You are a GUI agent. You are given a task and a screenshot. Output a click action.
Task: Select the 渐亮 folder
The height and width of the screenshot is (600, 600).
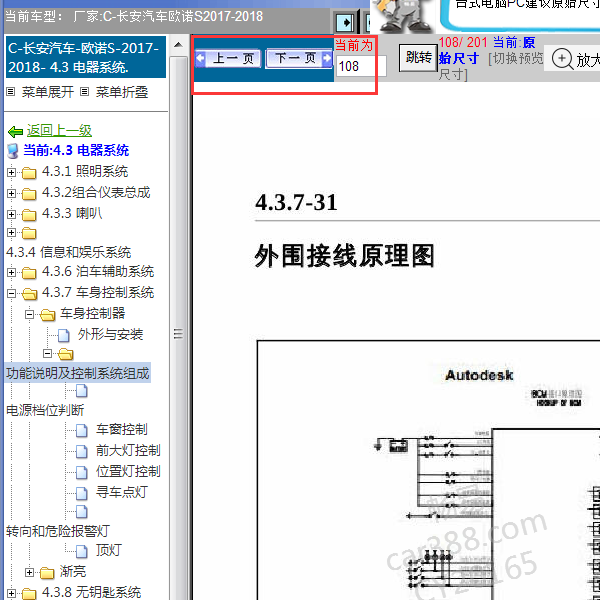[x=73, y=571]
